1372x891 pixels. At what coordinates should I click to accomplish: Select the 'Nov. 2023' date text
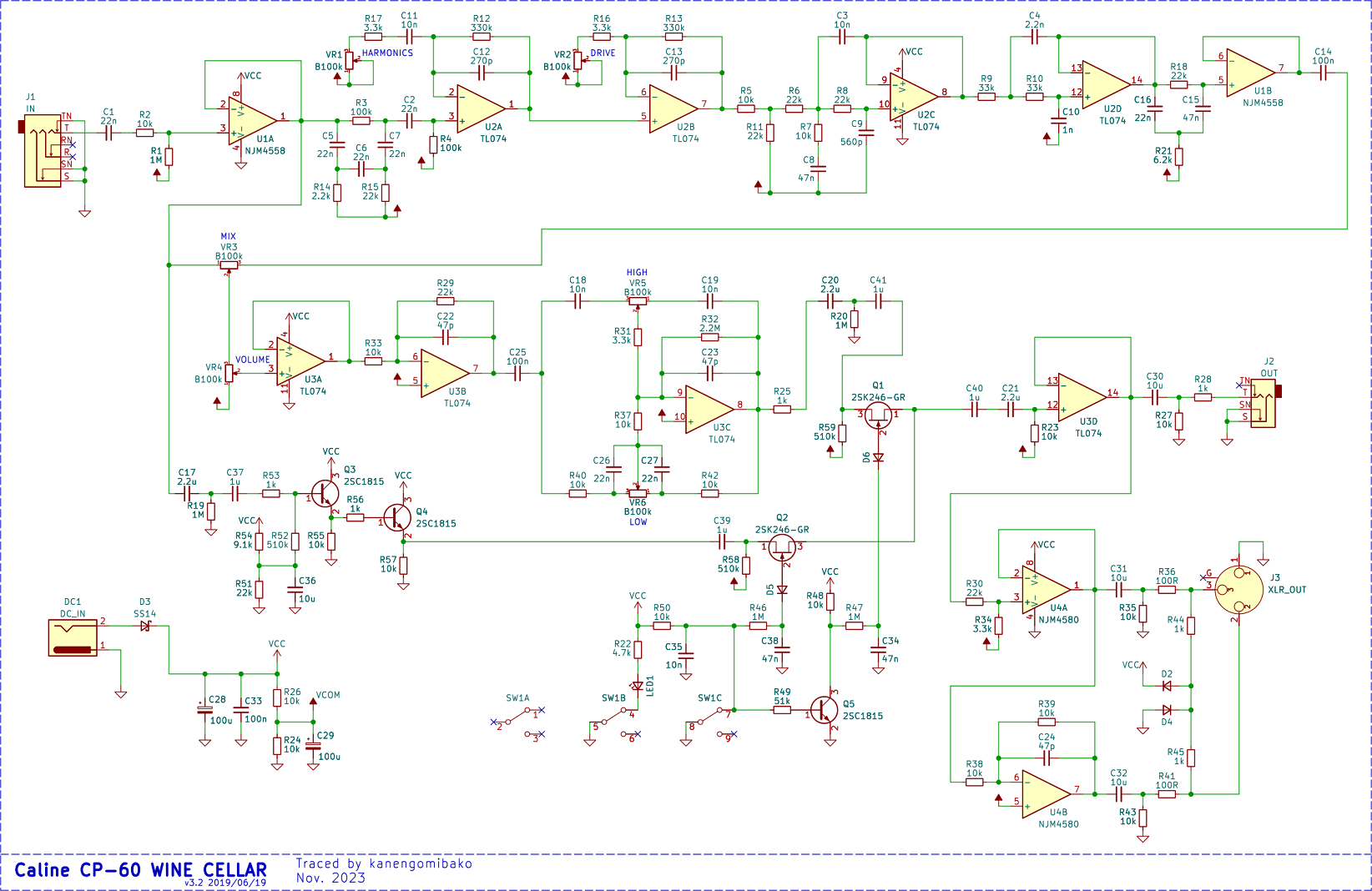[330, 878]
